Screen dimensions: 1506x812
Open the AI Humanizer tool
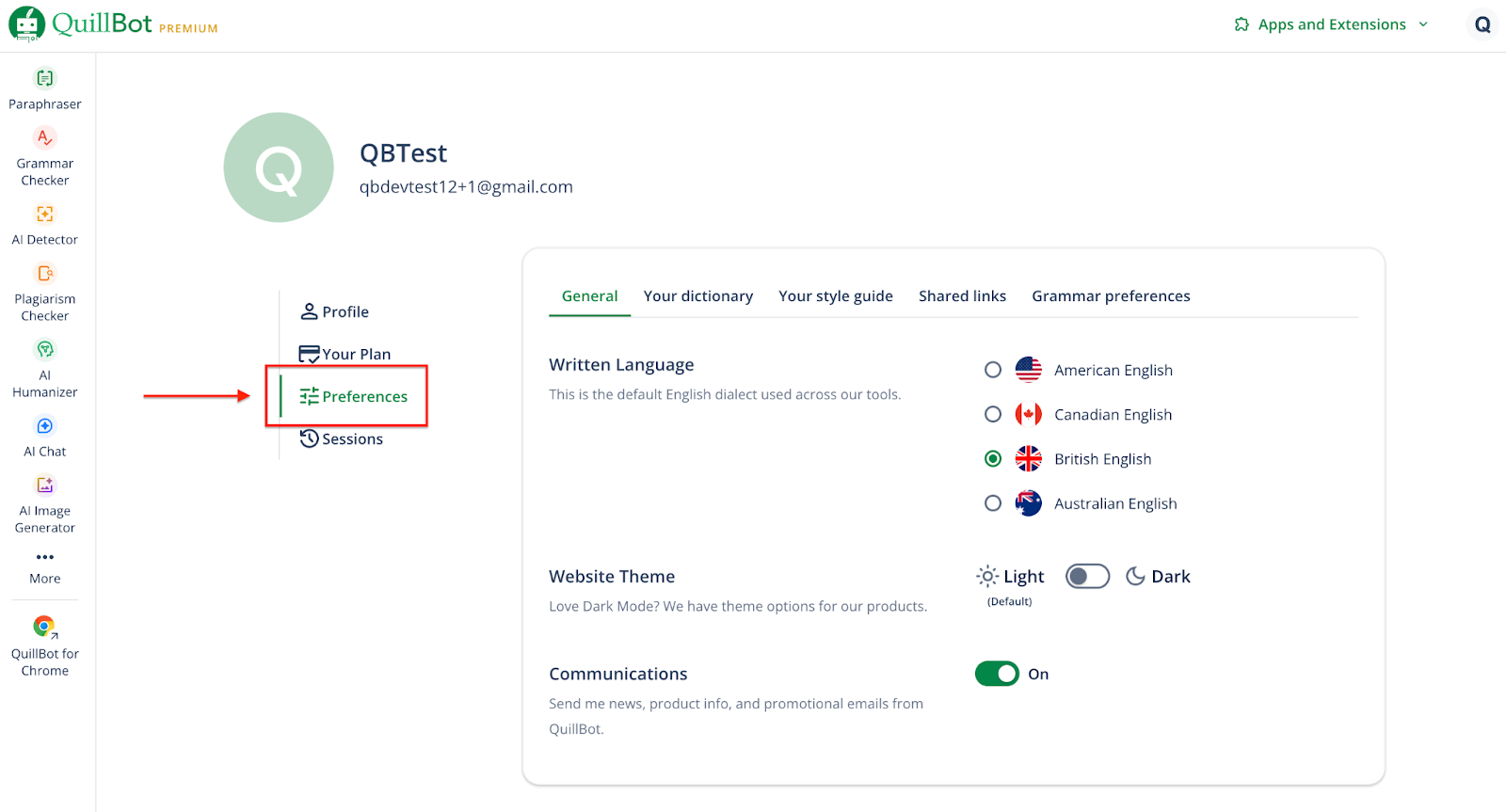coord(44,350)
